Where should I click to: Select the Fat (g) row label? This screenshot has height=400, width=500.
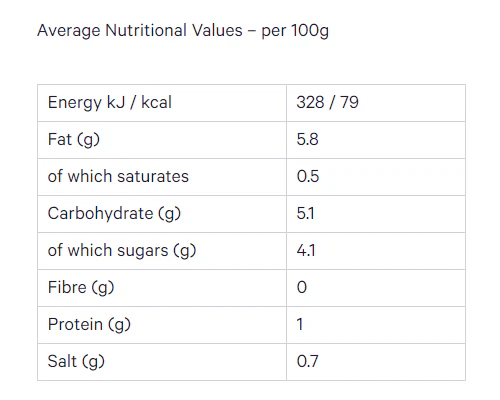pos(74,140)
